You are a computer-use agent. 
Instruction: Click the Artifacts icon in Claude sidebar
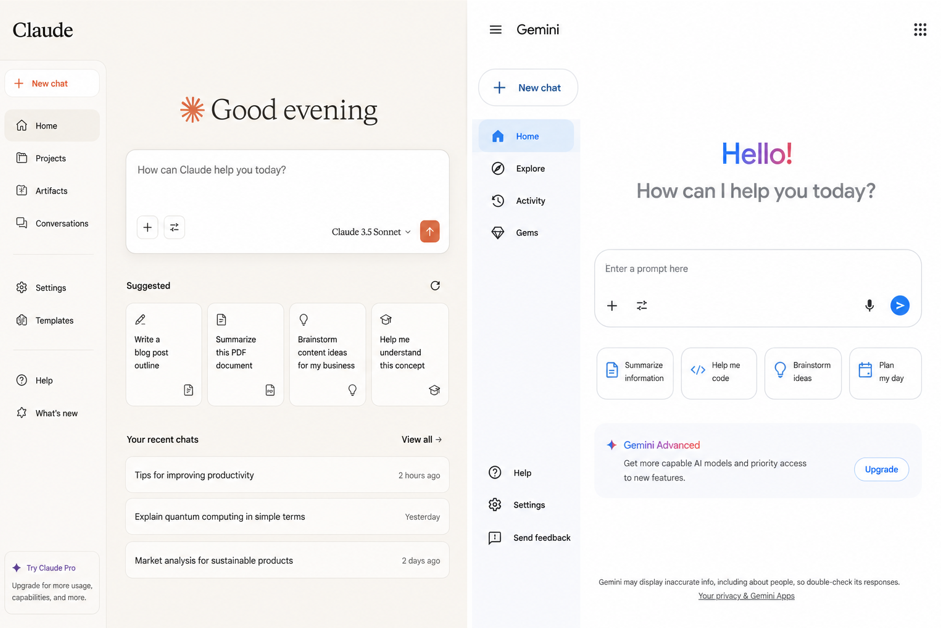22,190
